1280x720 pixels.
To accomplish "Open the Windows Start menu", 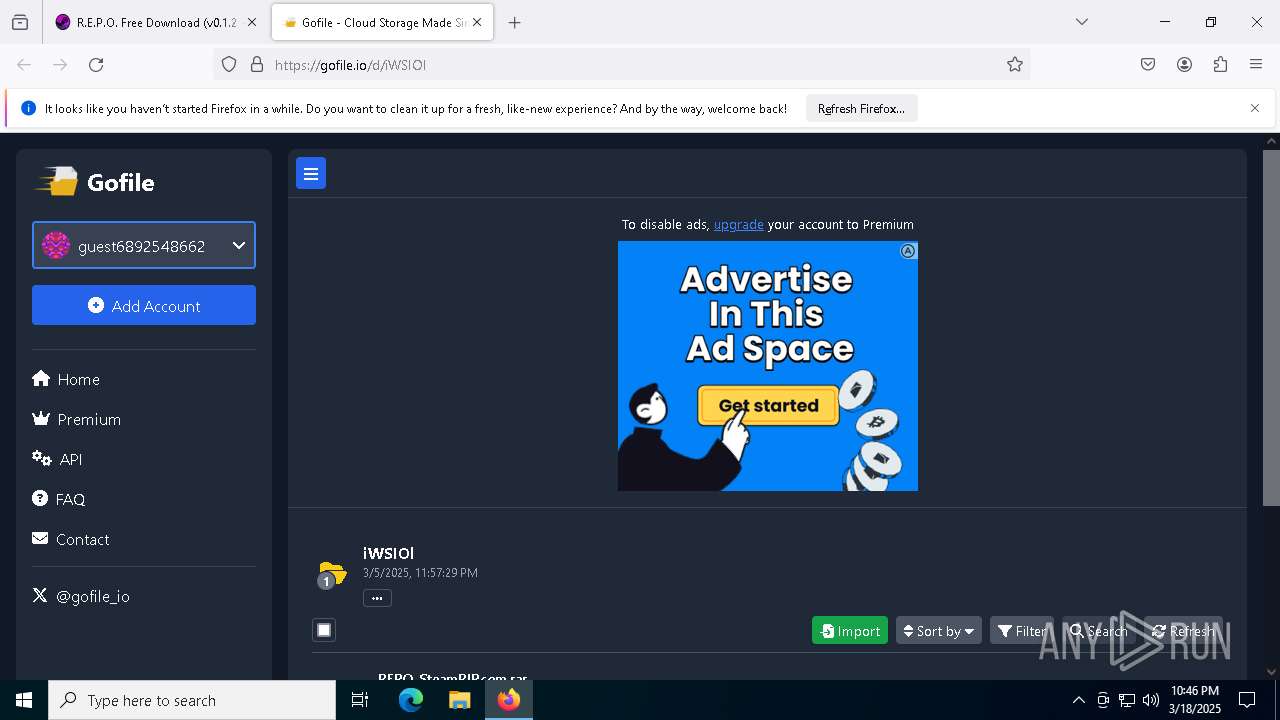I will click(24, 700).
